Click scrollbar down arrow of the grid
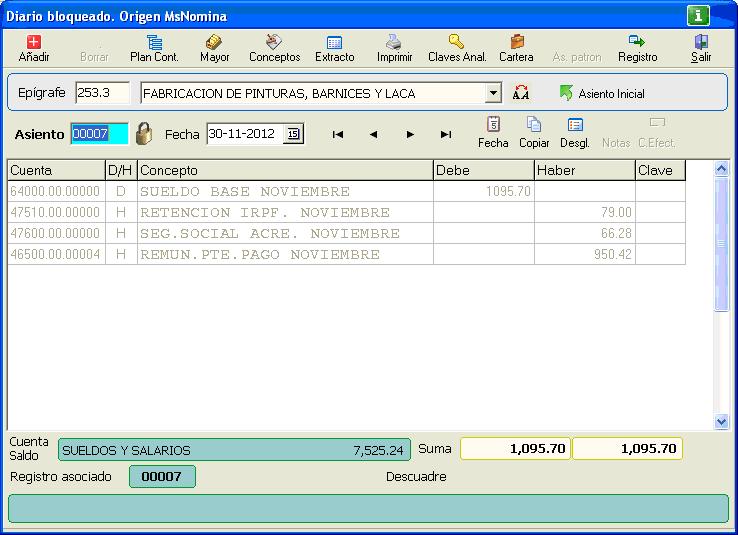 pos(722,421)
